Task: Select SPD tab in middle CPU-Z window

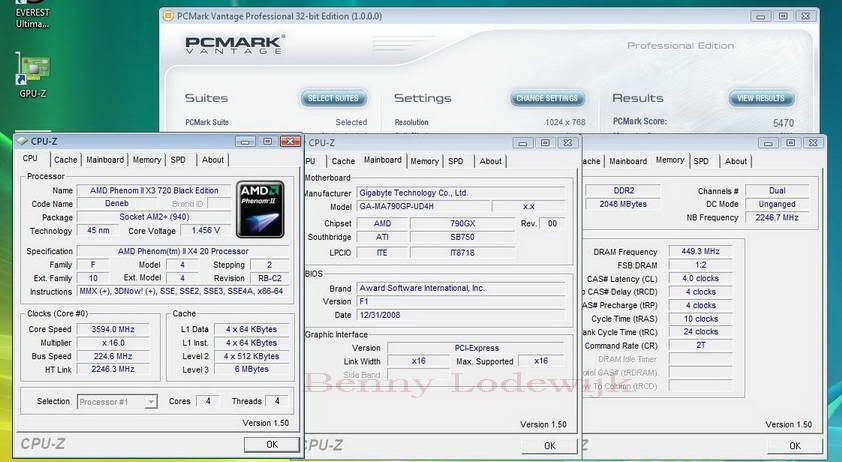Action: click(455, 161)
